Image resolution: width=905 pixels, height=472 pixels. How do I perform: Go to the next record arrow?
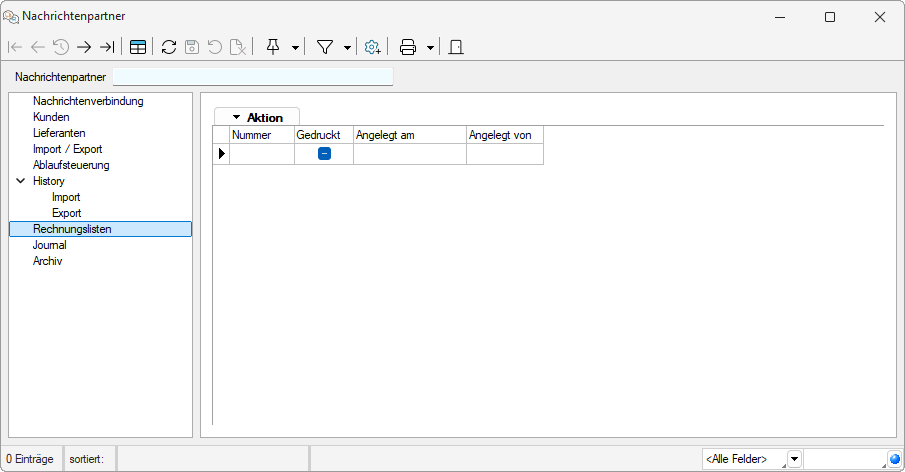[x=84, y=47]
